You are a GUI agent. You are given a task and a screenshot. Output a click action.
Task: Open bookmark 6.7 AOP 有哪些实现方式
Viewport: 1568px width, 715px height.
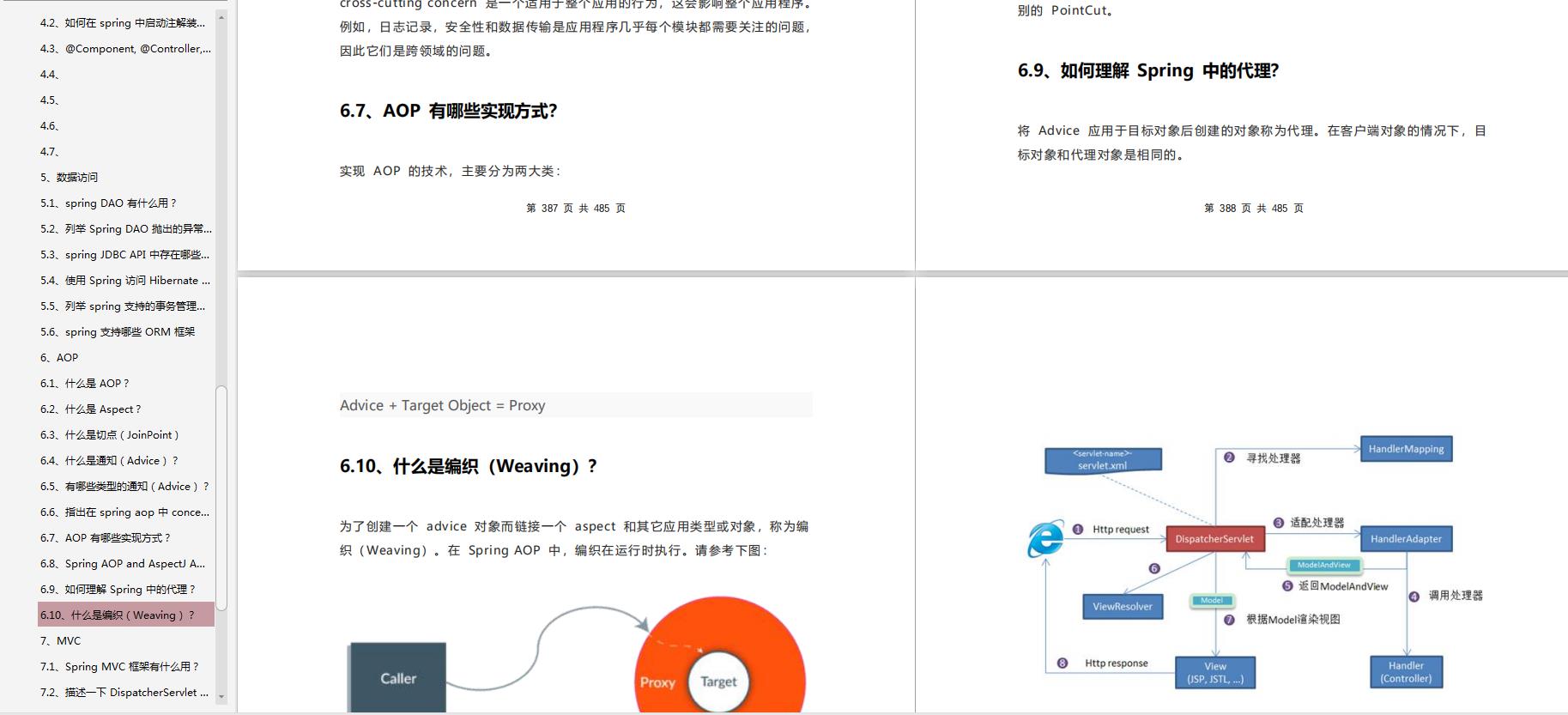106,538
